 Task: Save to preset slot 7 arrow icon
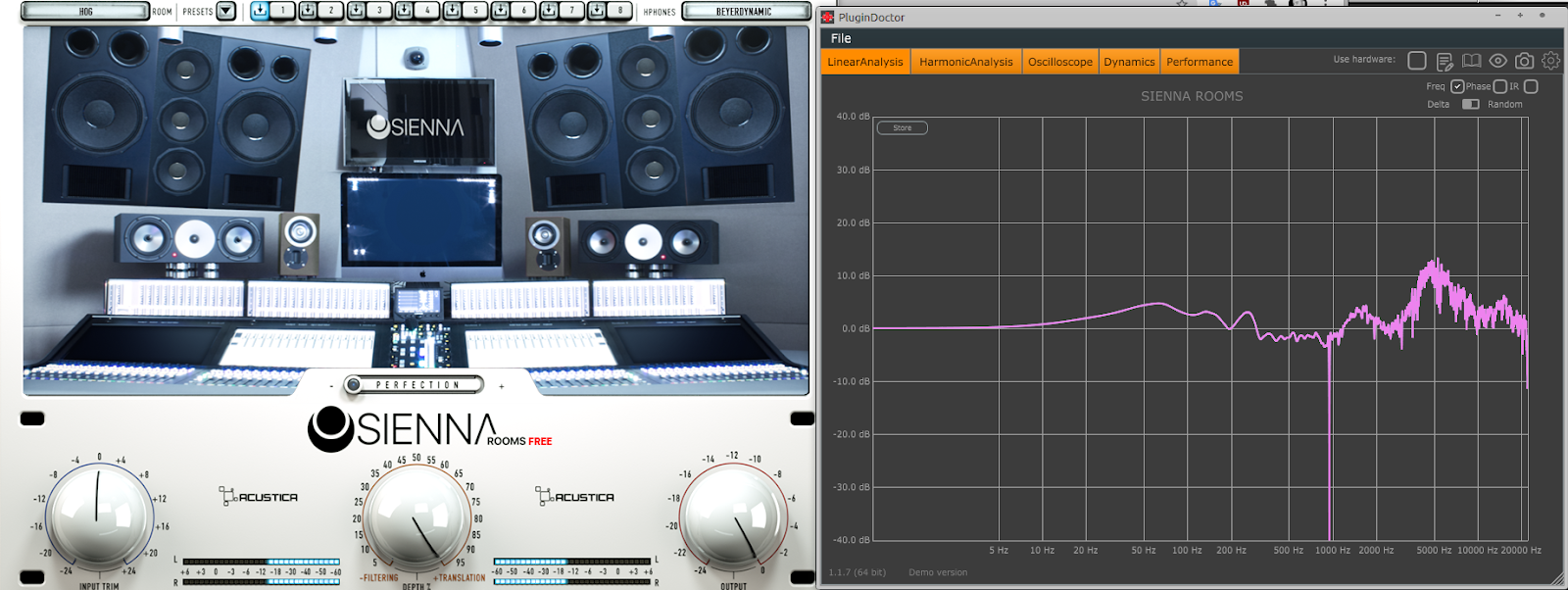pyautogui.click(x=548, y=11)
